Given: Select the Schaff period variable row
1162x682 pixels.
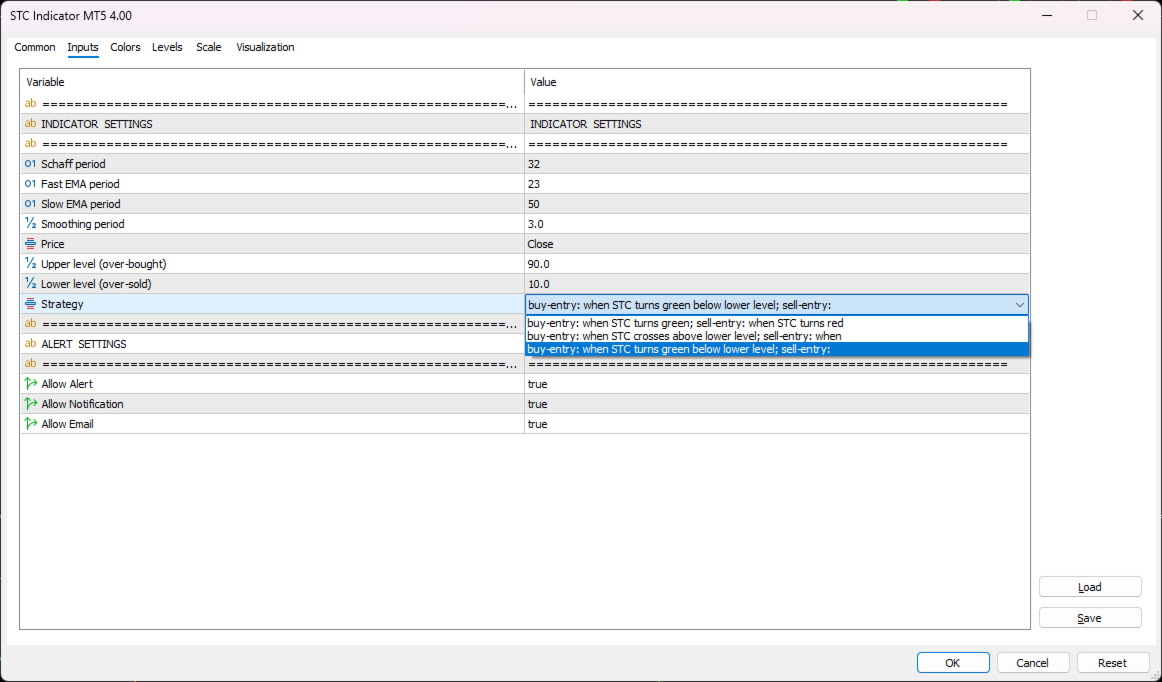Looking at the screenshot, I should 273,164.
